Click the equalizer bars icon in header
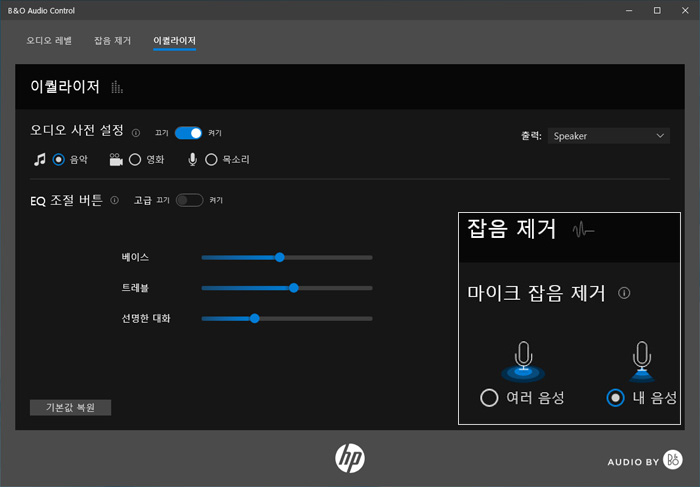This screenshot has width=700, height=487. [117, 87]
